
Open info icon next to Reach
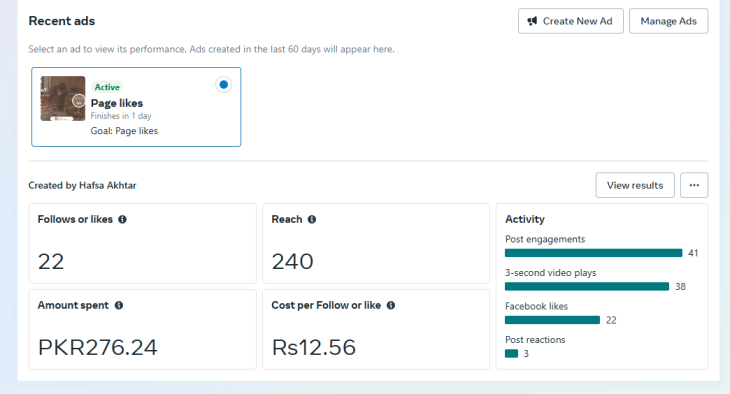tap(312, 219)
